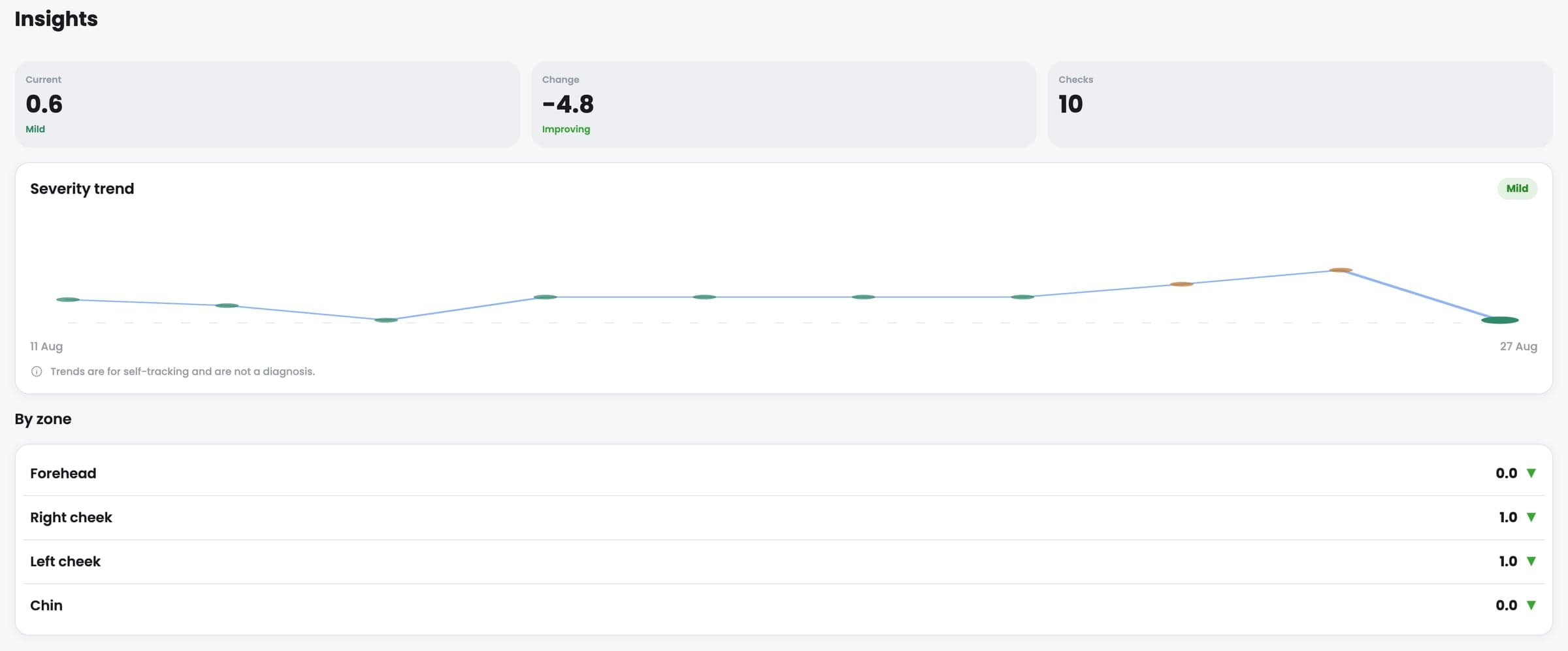Select the Forehead zone label
This screenshot has width=1568, height=651.
pos(63,473)
